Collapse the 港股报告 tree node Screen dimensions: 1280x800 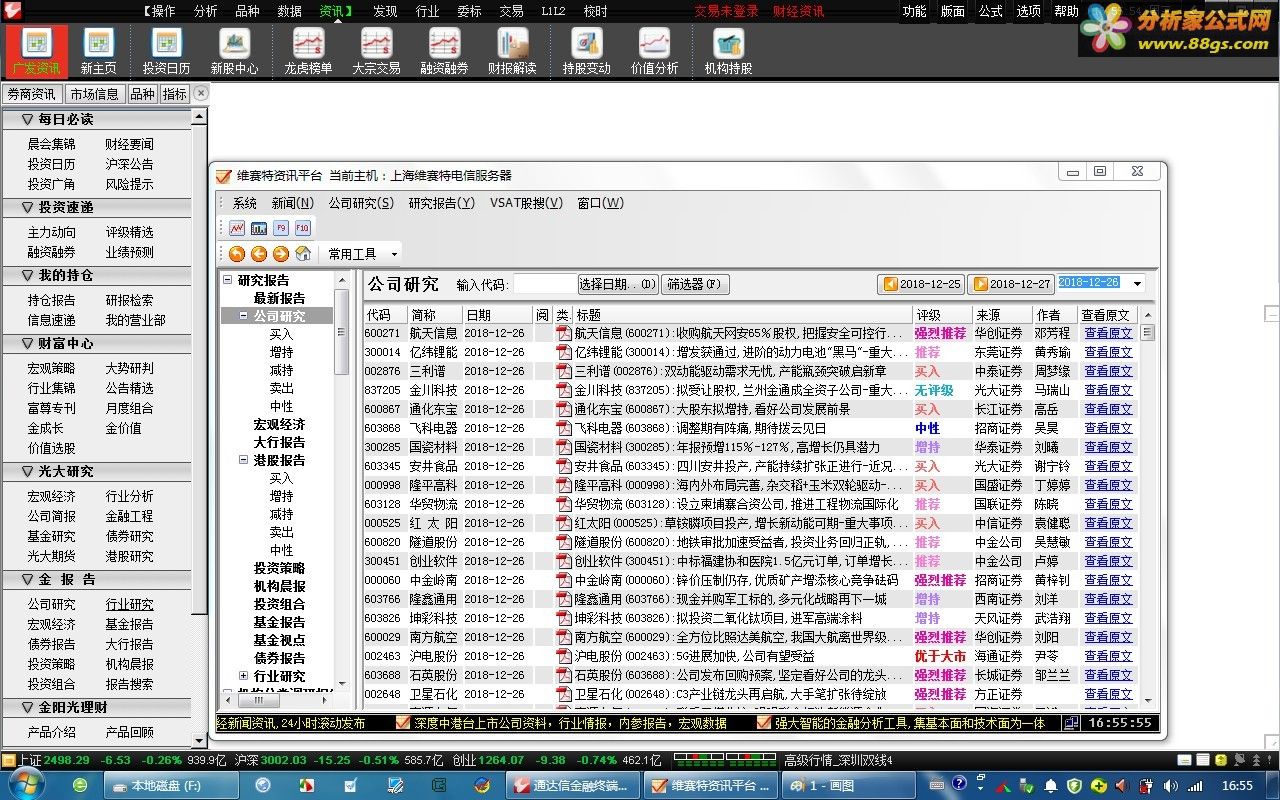244,460
